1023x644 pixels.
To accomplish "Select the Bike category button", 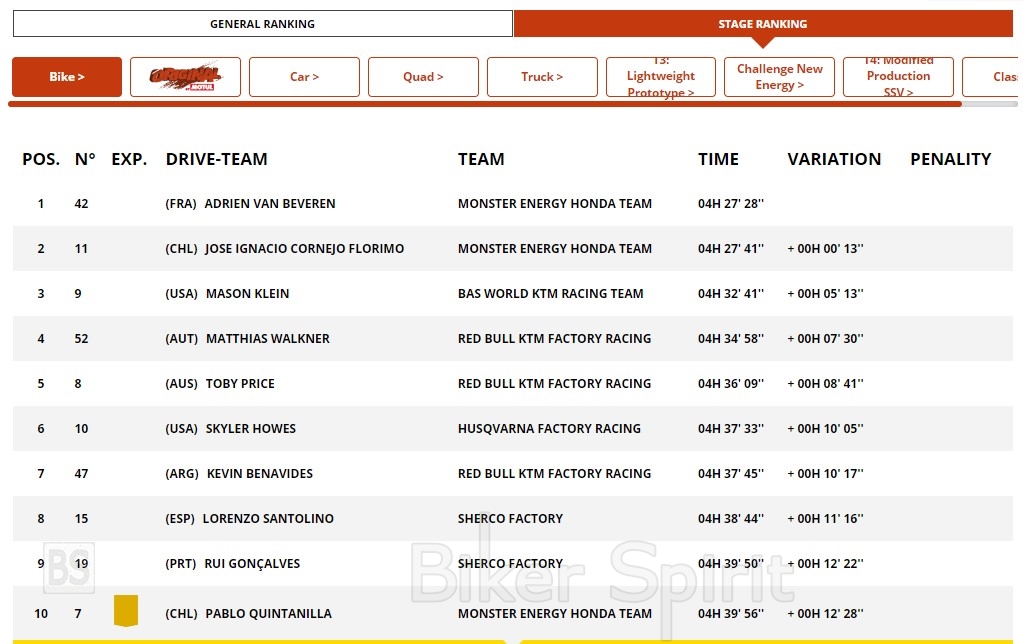I will click(x=67, y=77).
